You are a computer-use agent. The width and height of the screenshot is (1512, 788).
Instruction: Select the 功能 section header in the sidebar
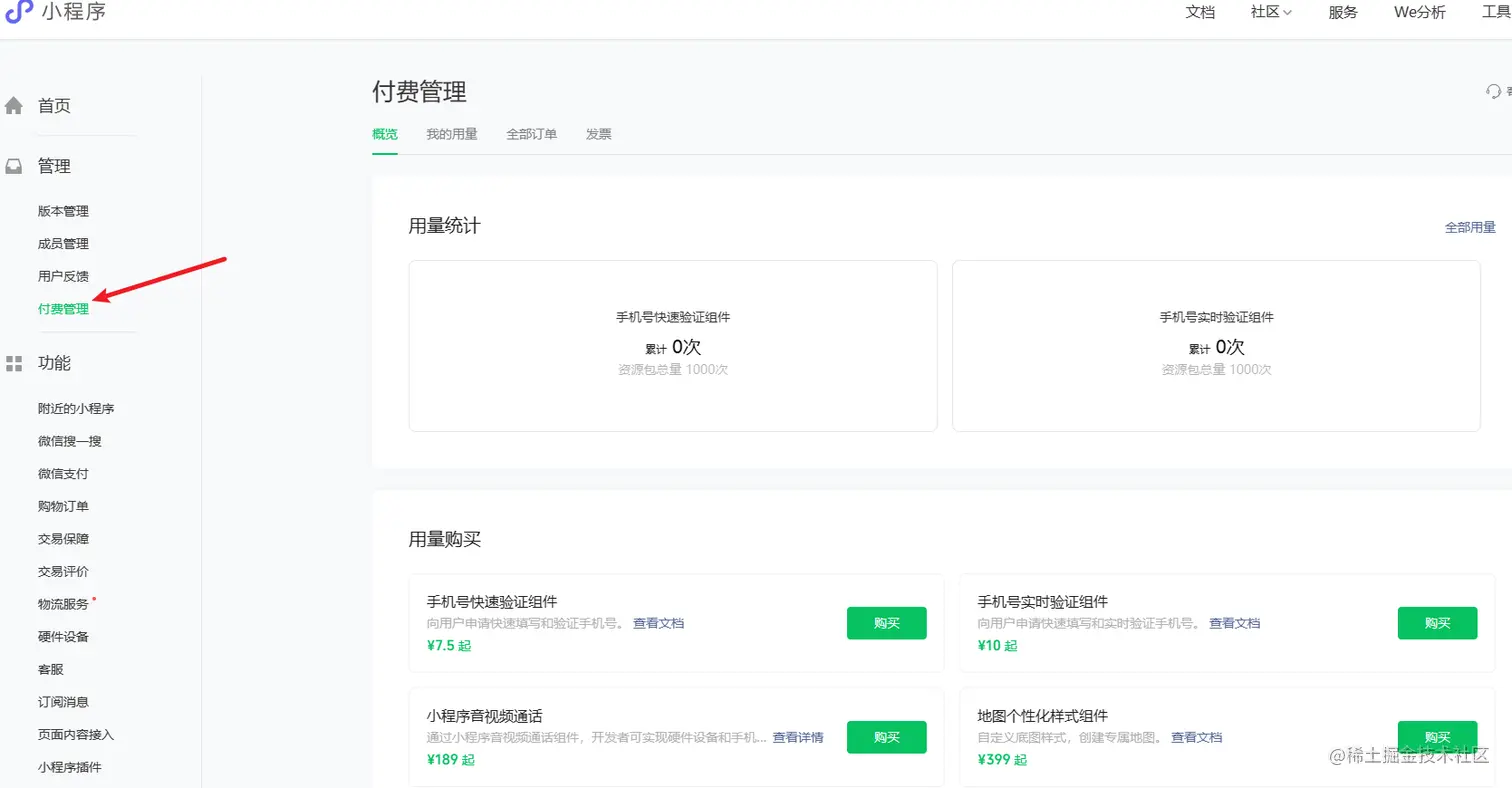click(x=54, y=363)
